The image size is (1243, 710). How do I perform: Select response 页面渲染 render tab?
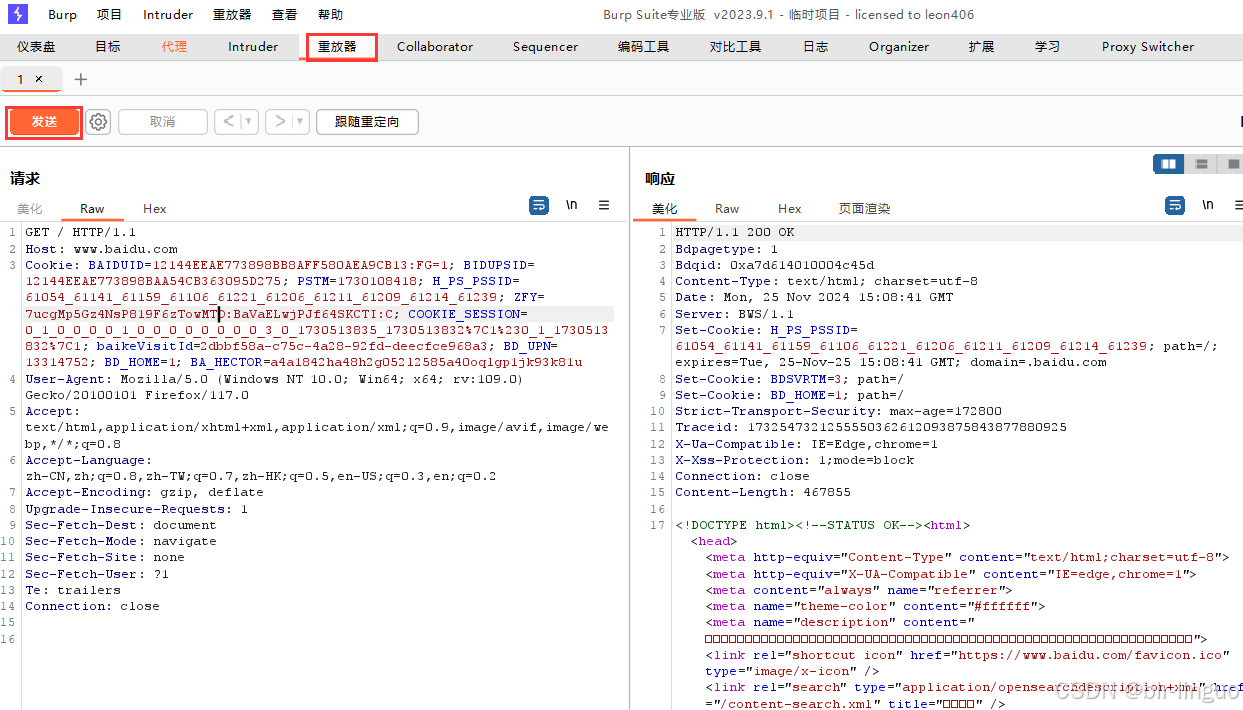tap(864, 208)
